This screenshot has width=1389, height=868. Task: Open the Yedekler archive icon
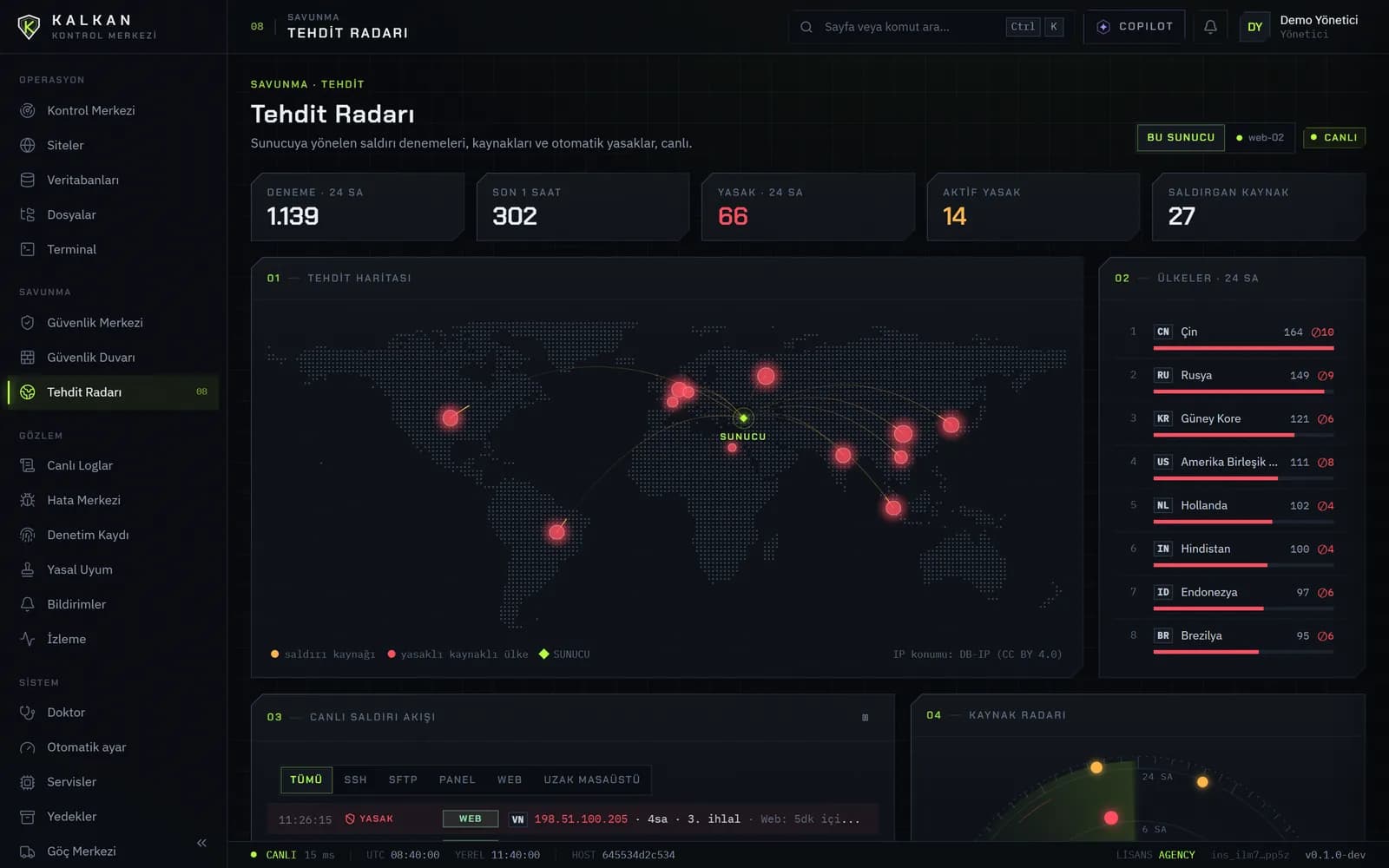click(28, 817)
